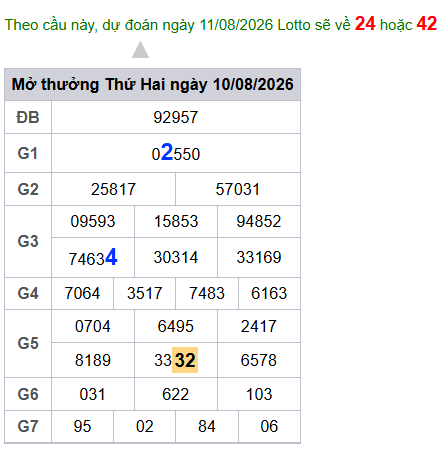
Task: Click the red predicted number 42
Action: click(427, 24)
